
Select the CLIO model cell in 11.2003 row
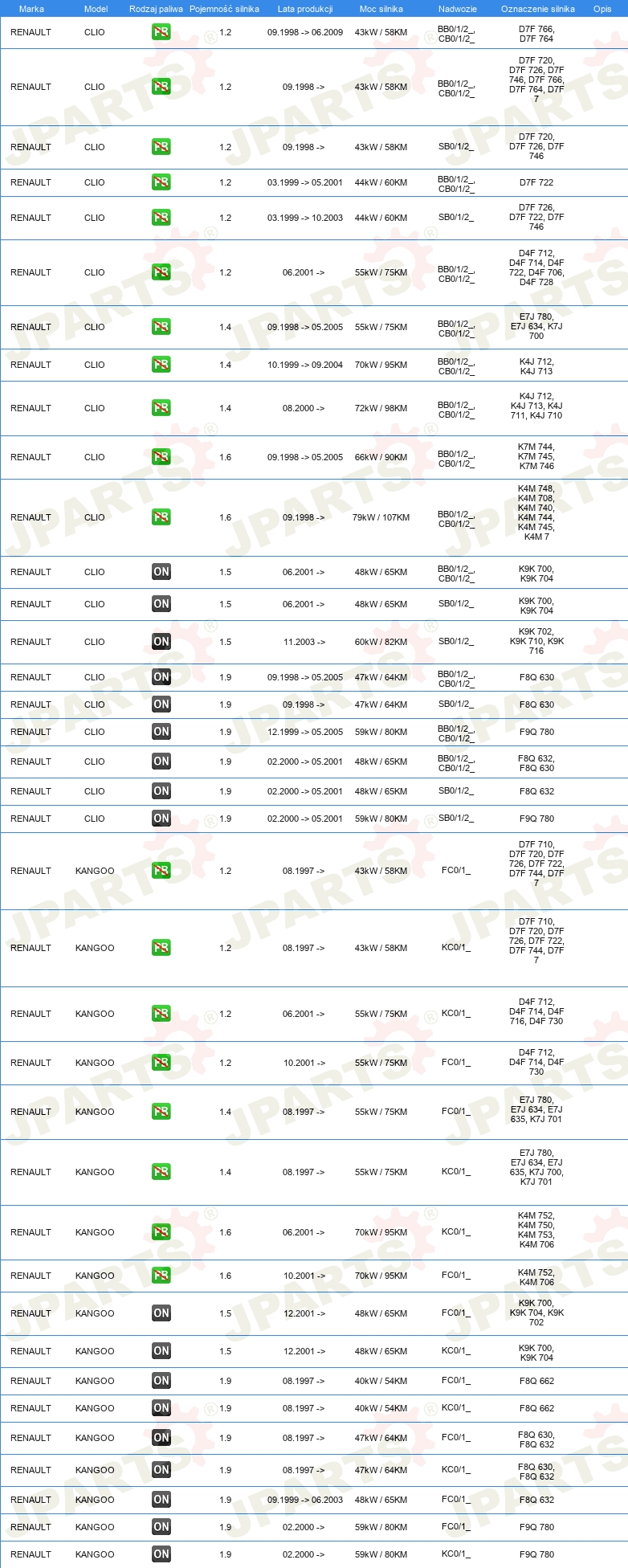pos(95,643)
